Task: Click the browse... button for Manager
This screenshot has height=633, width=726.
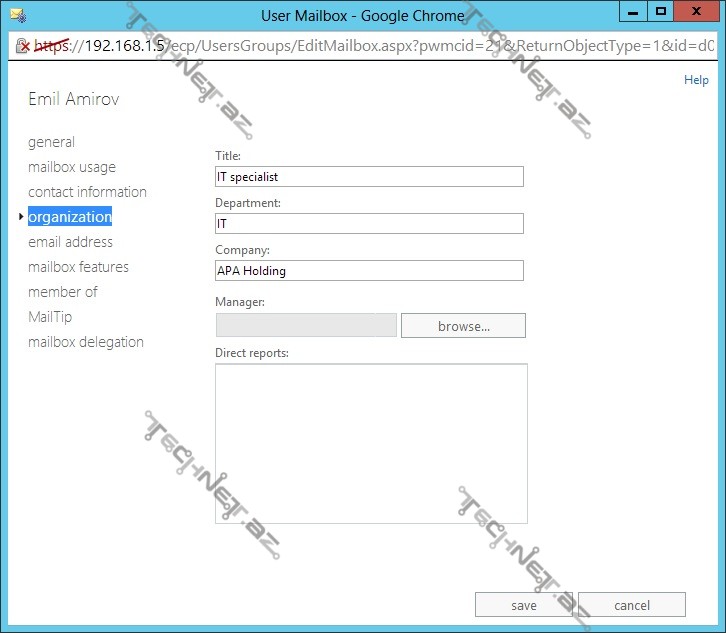Action: pos(463,326)
